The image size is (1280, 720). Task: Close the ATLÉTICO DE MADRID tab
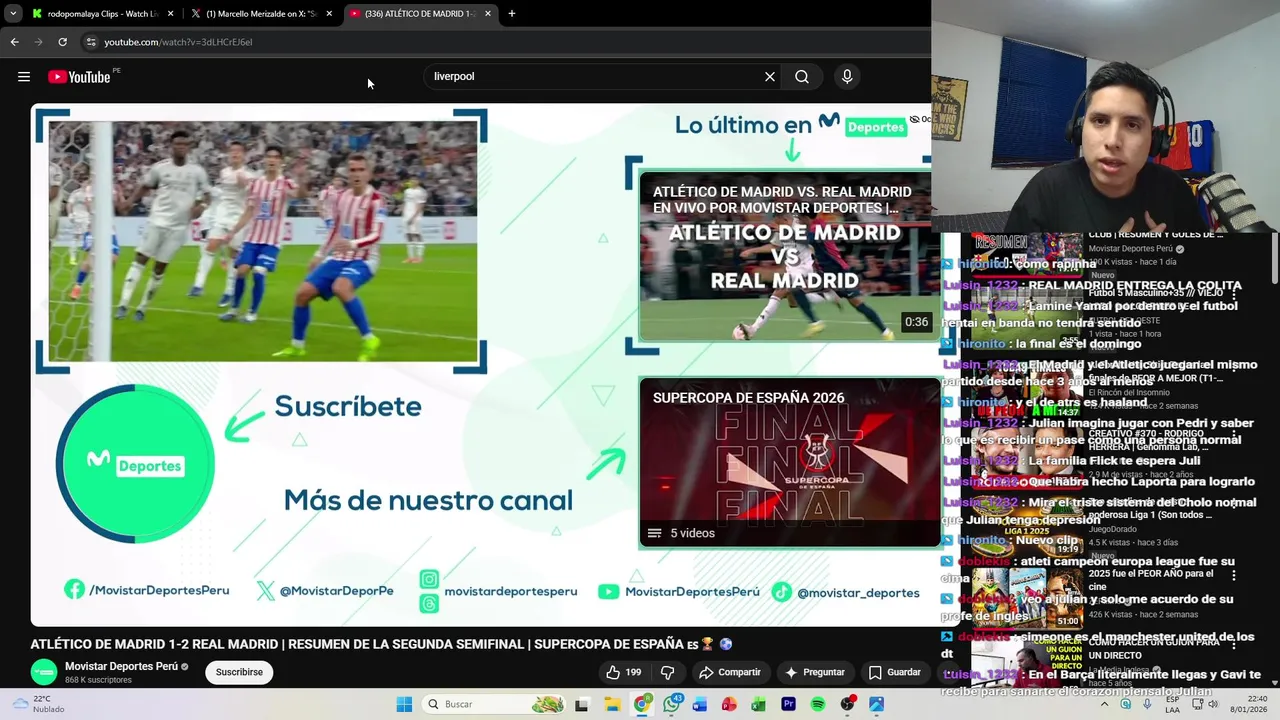coord(488,14)
